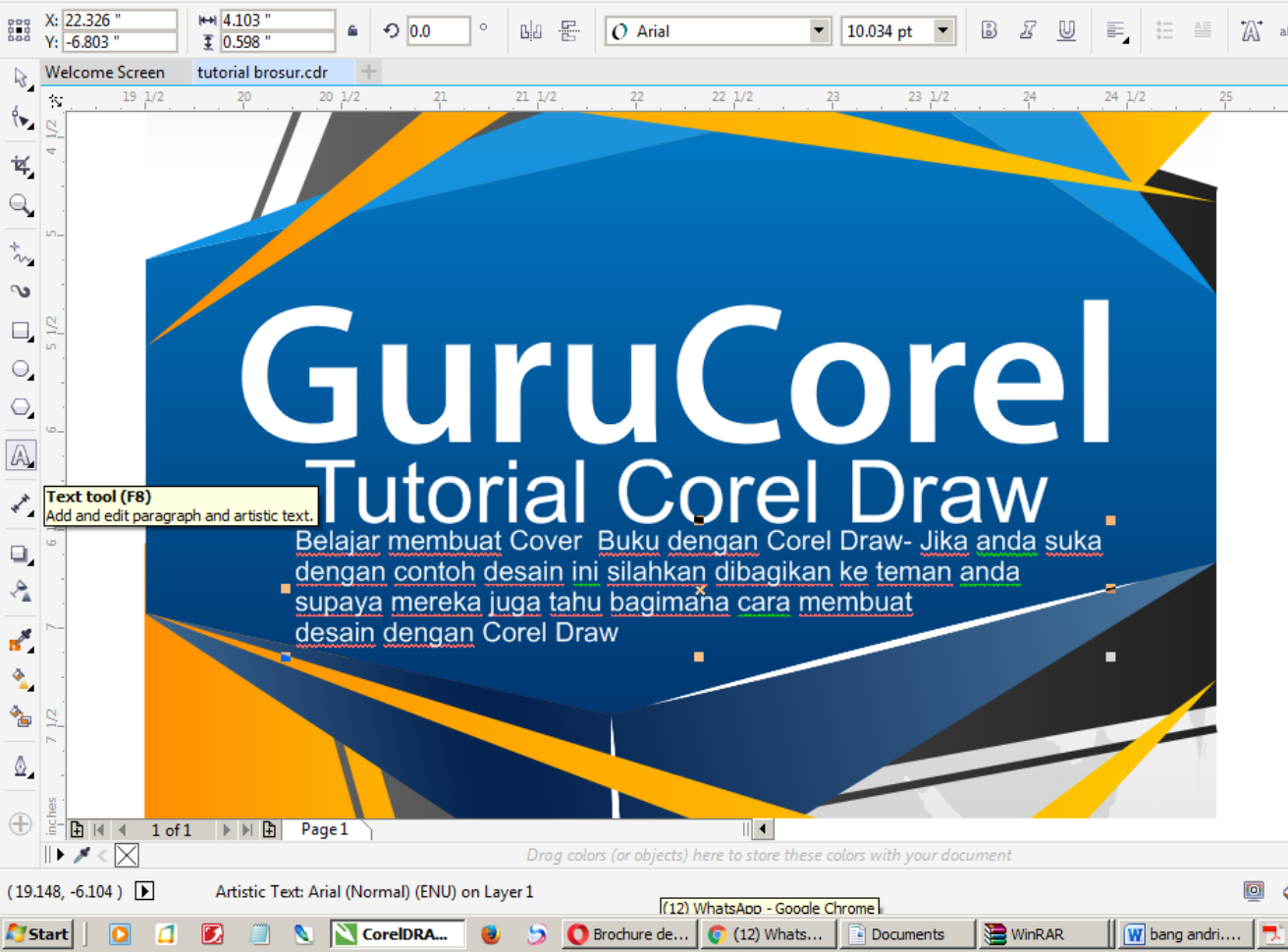Select the Page 1 tab

coord(324,829)
